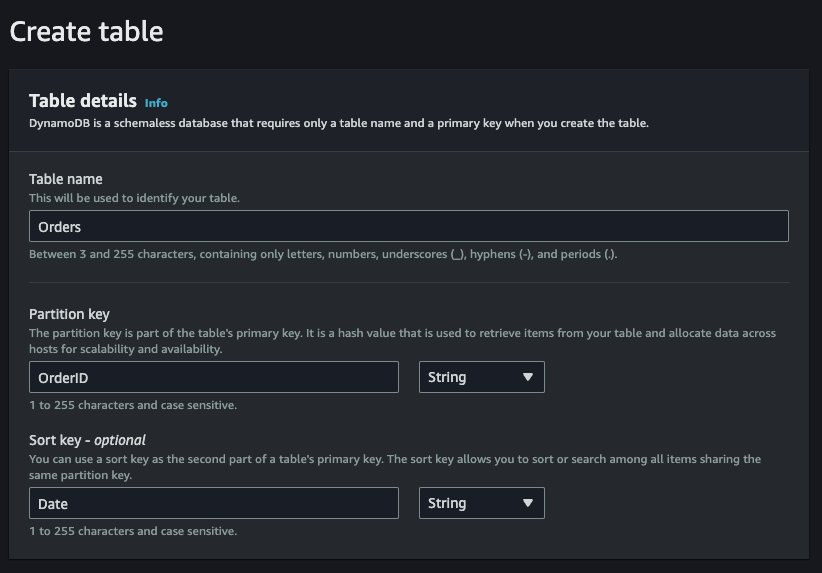Click the sort key description paragraph
This screenshot has height=573, width=822.
coord(395,466)
